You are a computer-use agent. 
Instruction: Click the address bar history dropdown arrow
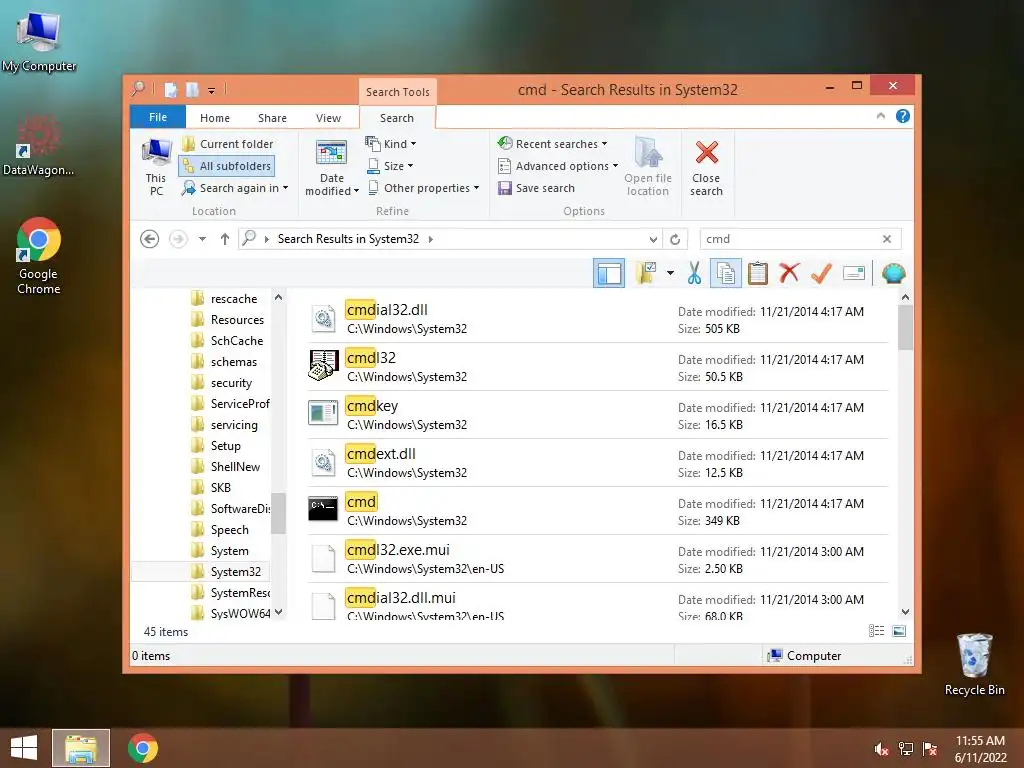[x=652, y=239]
